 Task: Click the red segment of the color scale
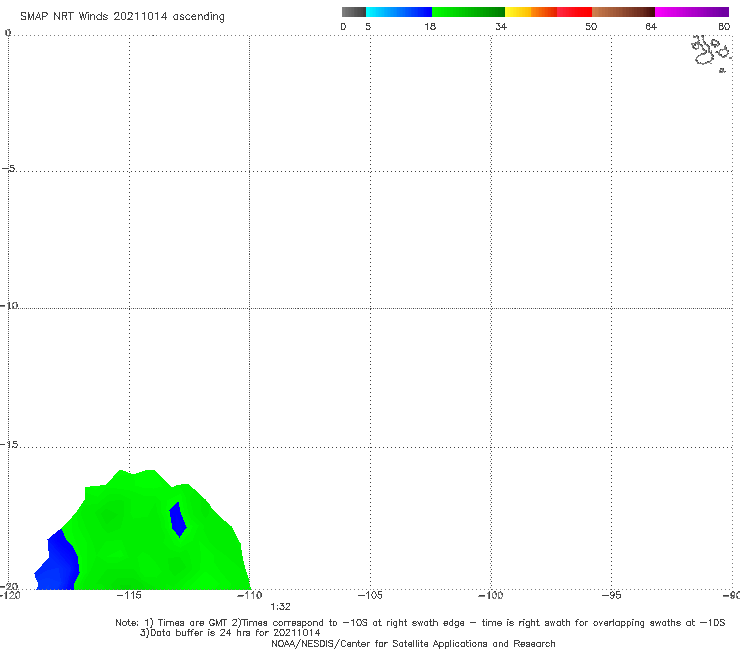click(574, 12)
